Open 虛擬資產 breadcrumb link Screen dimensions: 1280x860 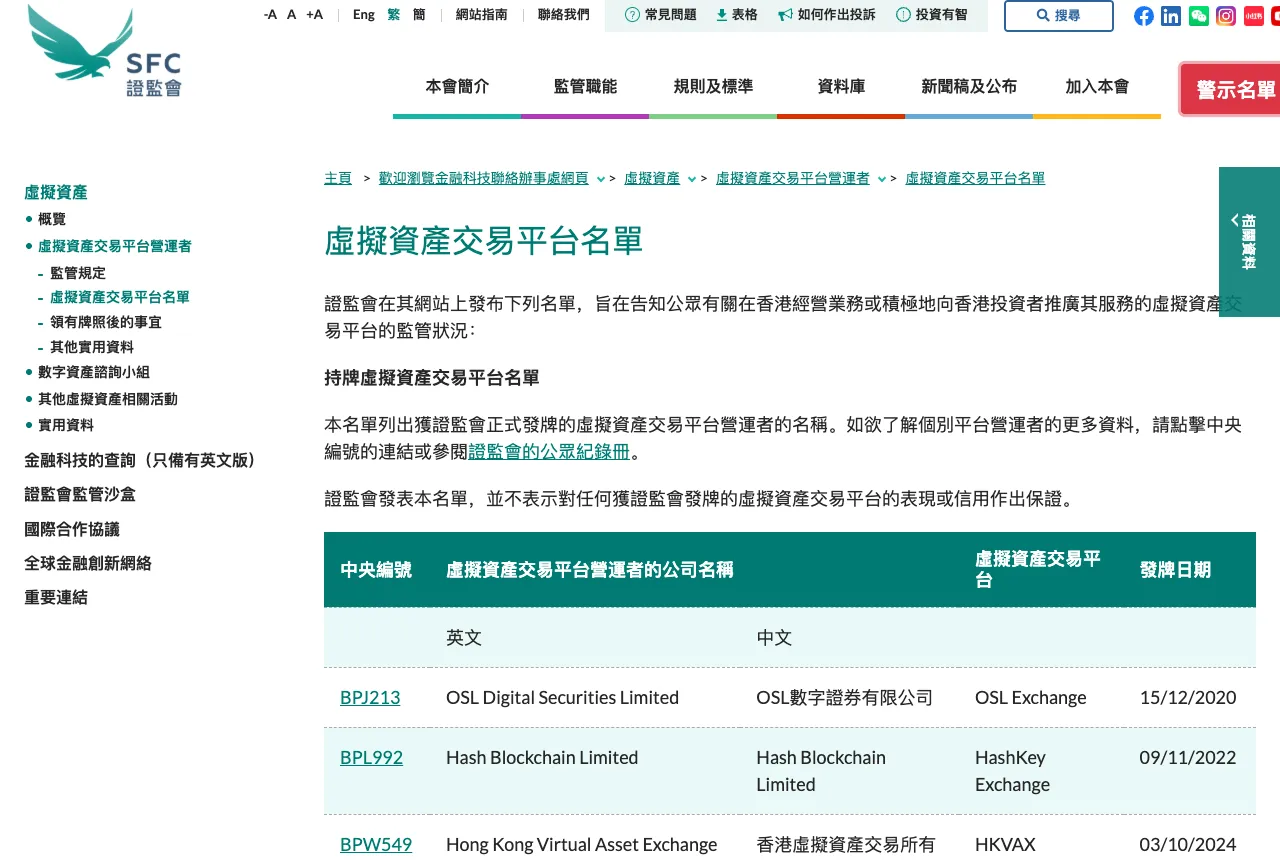pyautogui.click(x=652, y=178)
